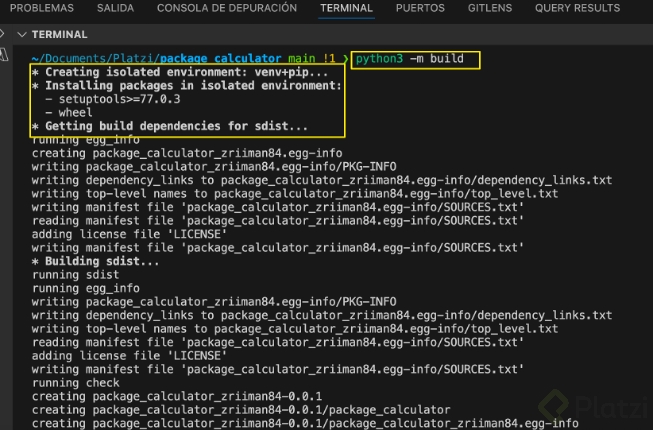Switch to the SALIDA tab
Viewport: 654px width, 430px height.
(115, 8)
